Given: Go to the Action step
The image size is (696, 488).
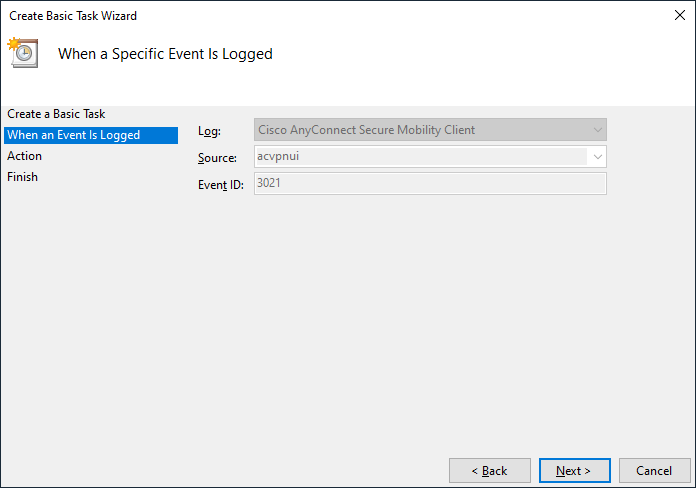Looking at the screenshot, I should [24, 156].
